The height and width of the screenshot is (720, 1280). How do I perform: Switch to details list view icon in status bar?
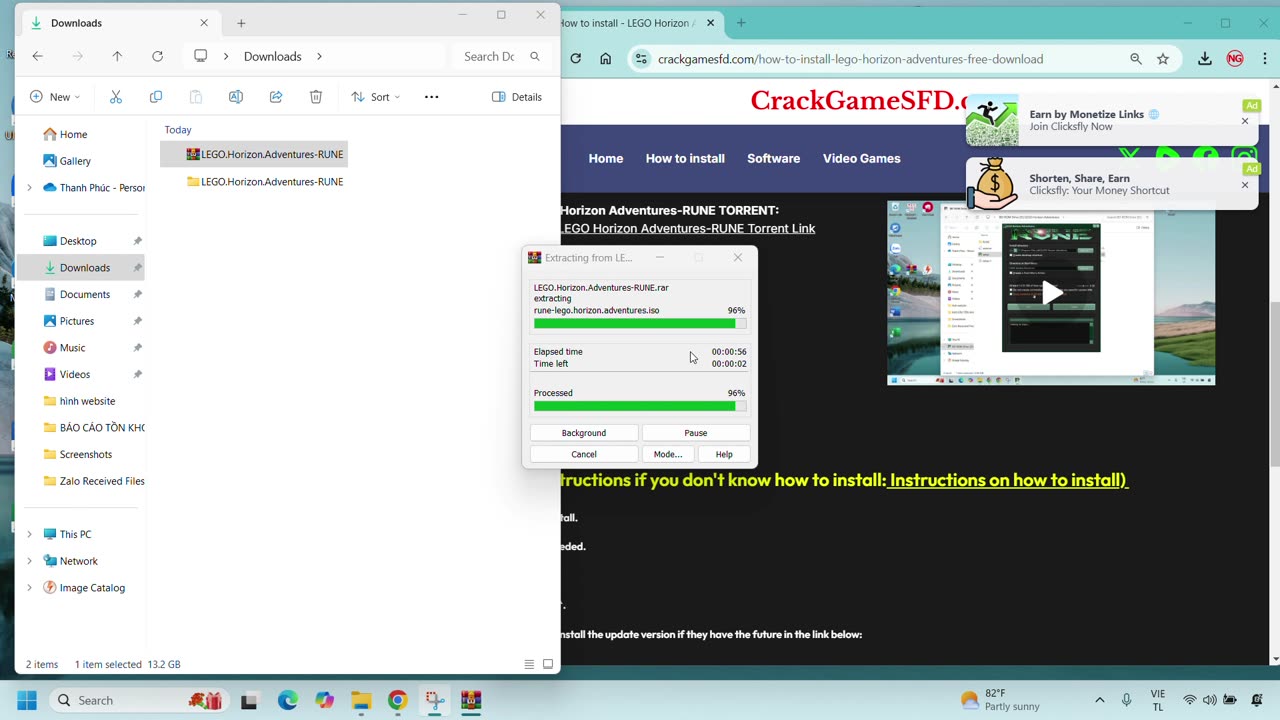[x=529, y=664]
